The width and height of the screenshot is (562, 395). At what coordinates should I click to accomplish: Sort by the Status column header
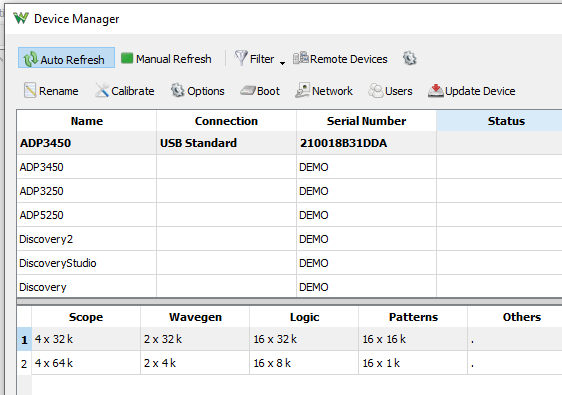(x=499, y=121)
